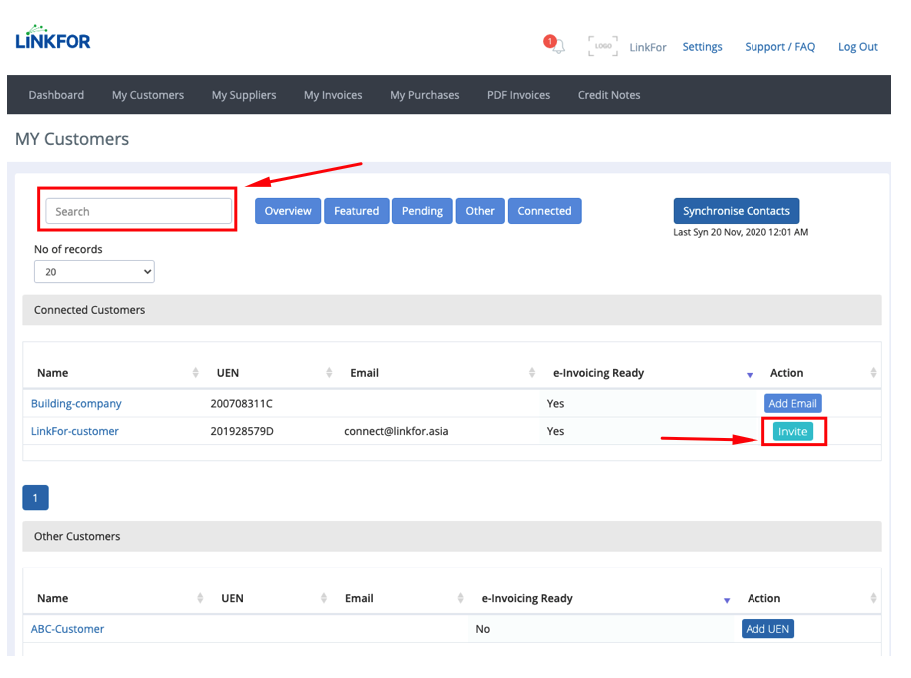This screenshot has width=911, height=678.
Task: Sort Connected Customers by Action column arrows
Action: [x=873, y=373]
